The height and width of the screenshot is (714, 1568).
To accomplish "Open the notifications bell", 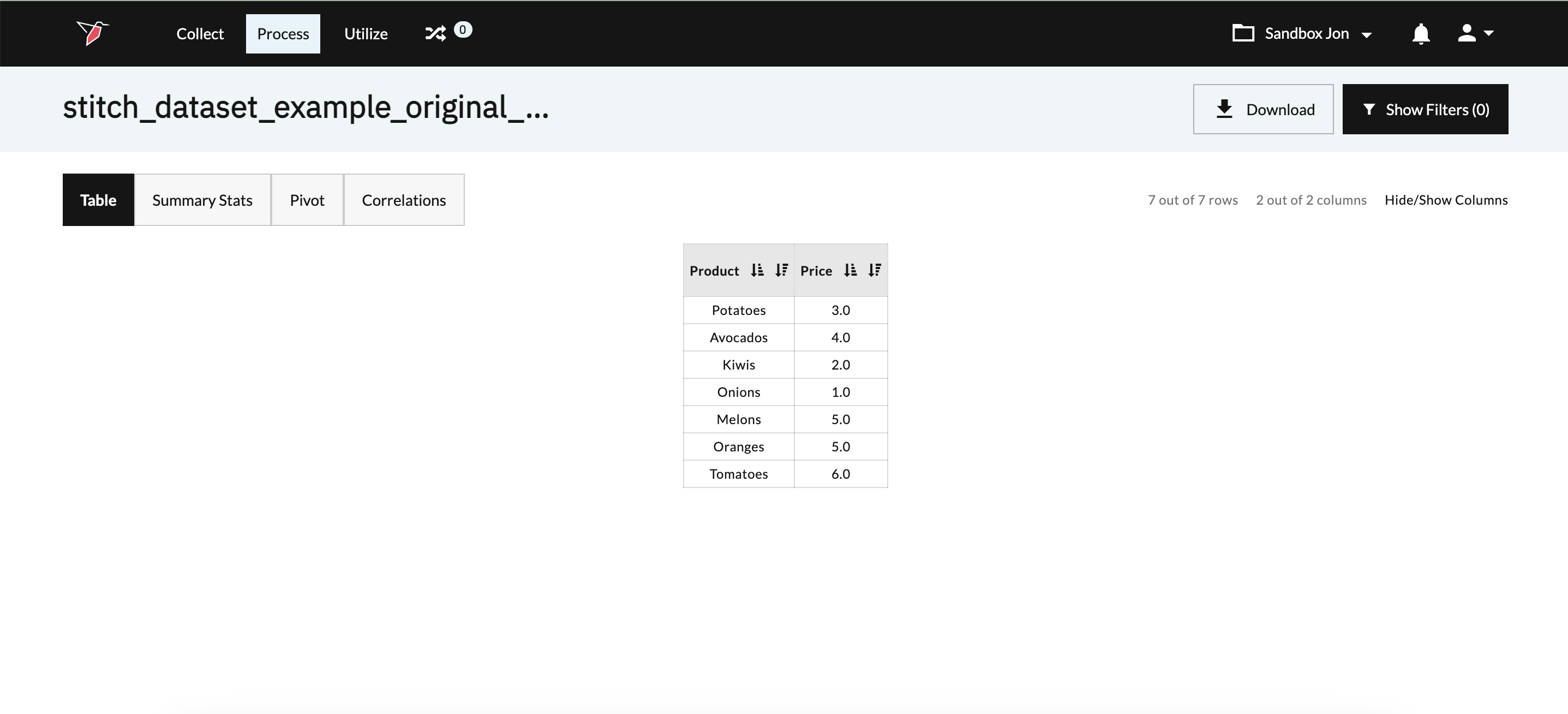I will tap(1420, 33).
